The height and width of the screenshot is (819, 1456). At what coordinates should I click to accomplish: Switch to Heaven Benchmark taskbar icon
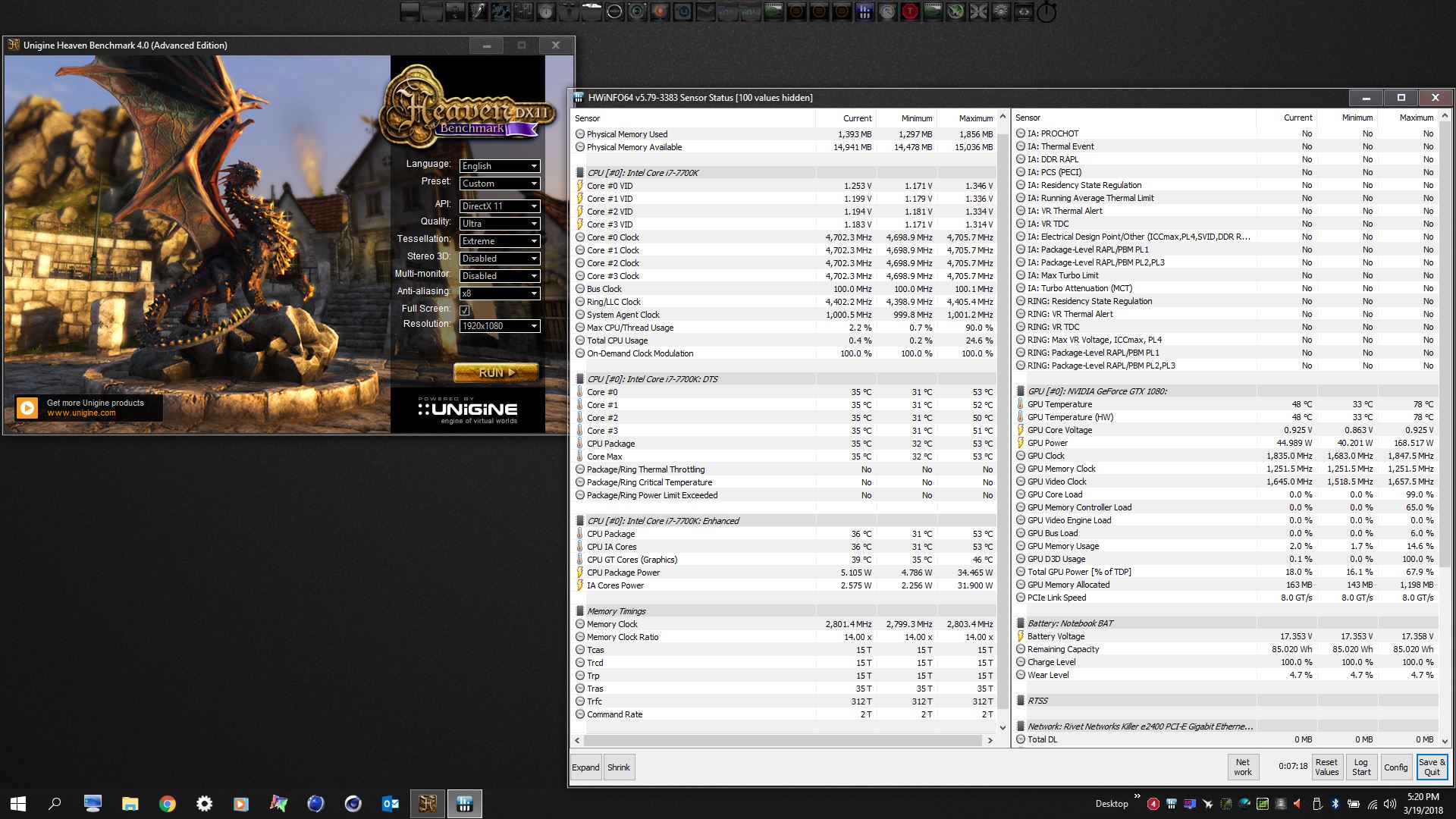click(428, 803)
